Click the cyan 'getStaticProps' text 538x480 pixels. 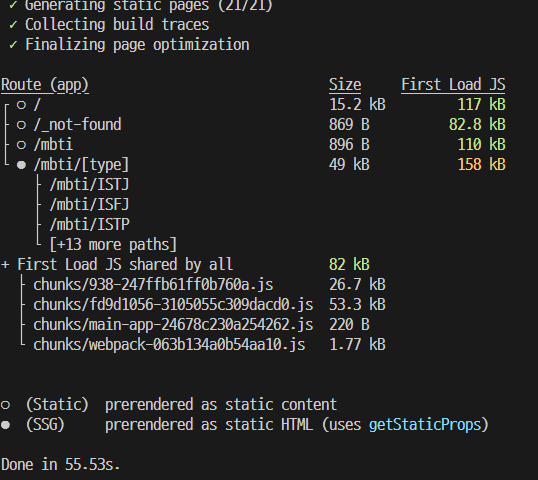coord(425,425)
